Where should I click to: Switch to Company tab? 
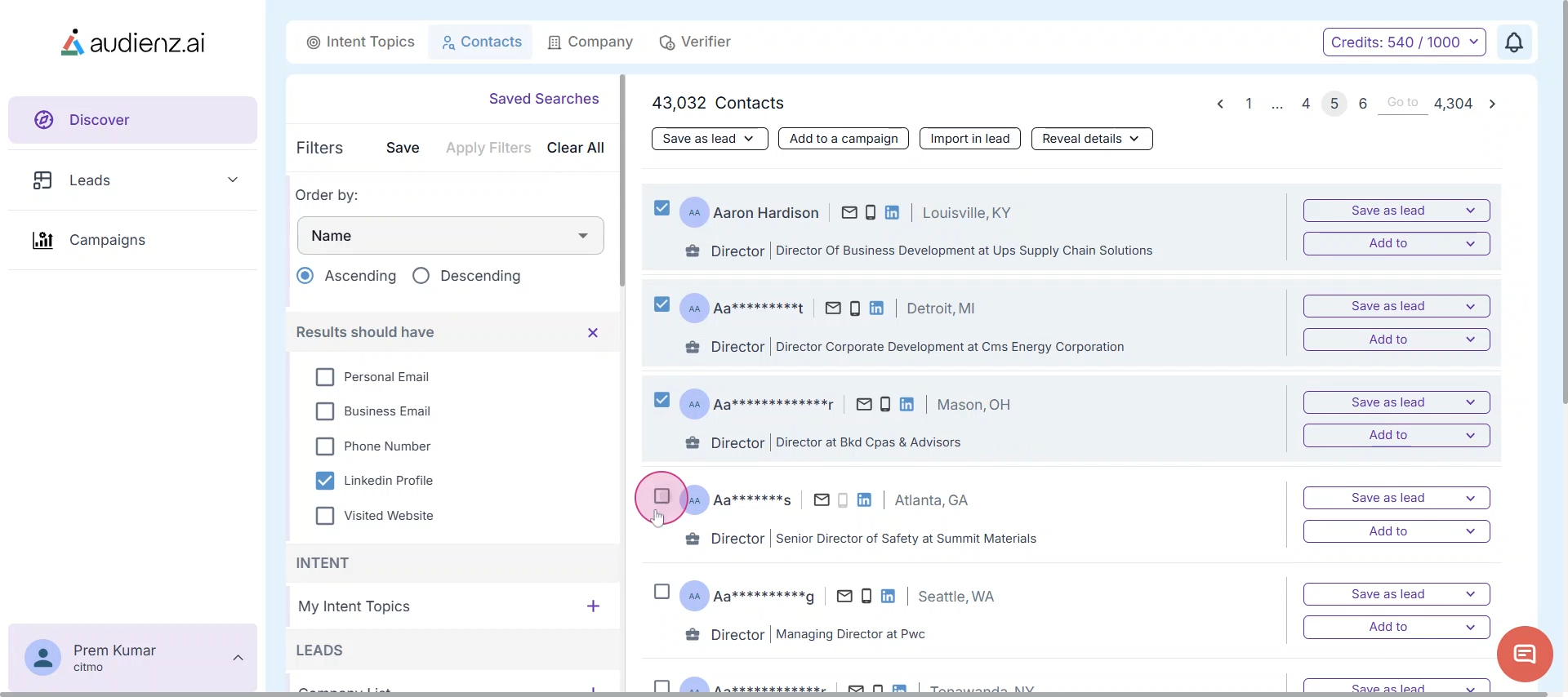click(x=590, y=42)
